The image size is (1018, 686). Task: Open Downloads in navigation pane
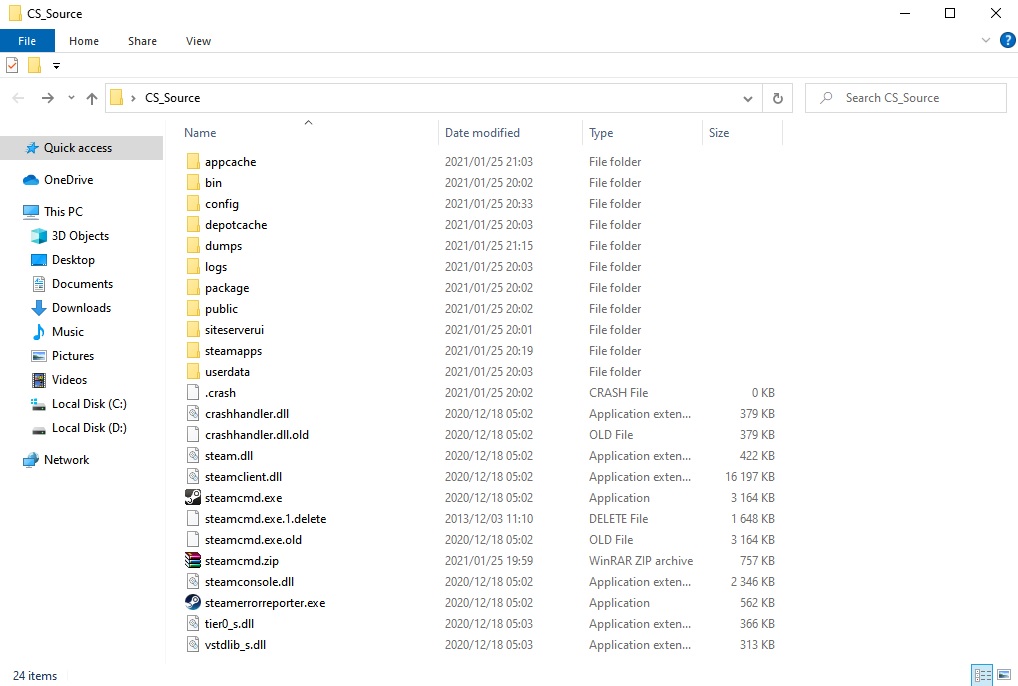pos(81,308)
